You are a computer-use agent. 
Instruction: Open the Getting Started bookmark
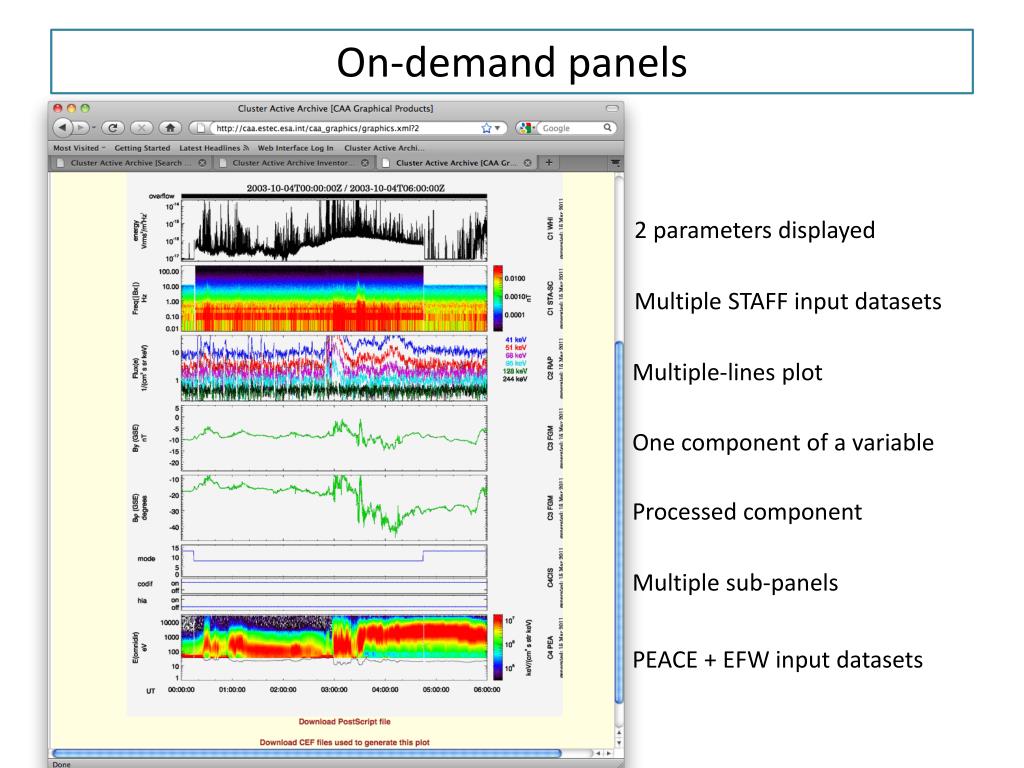pos(142,148)
